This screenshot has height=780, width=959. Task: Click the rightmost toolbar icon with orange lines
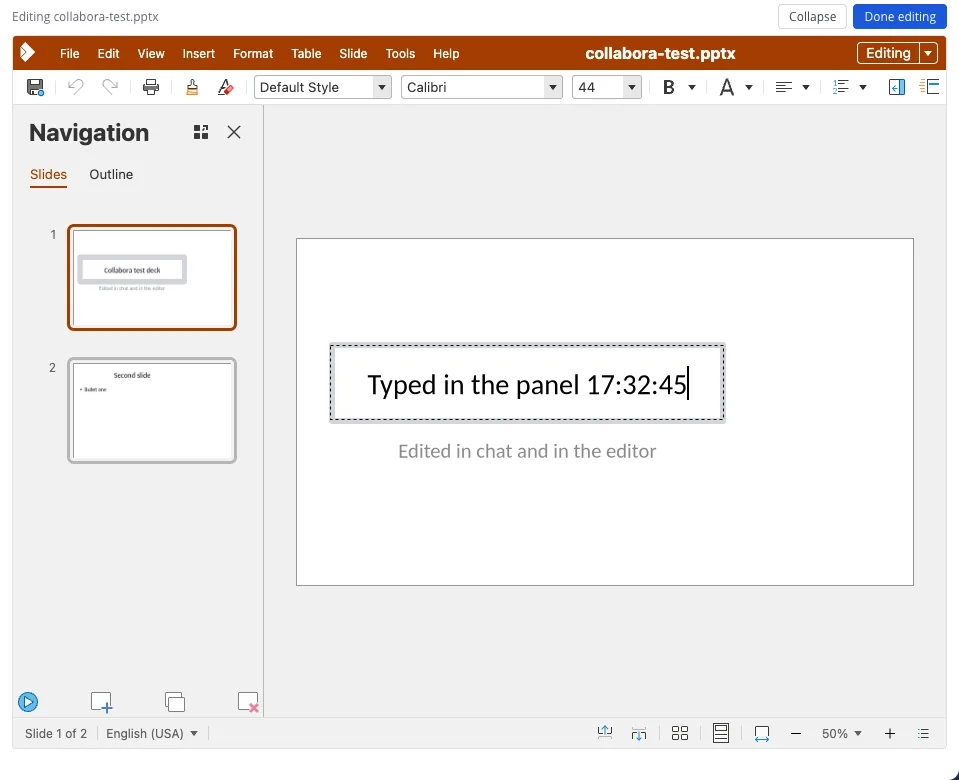[929, 87]
